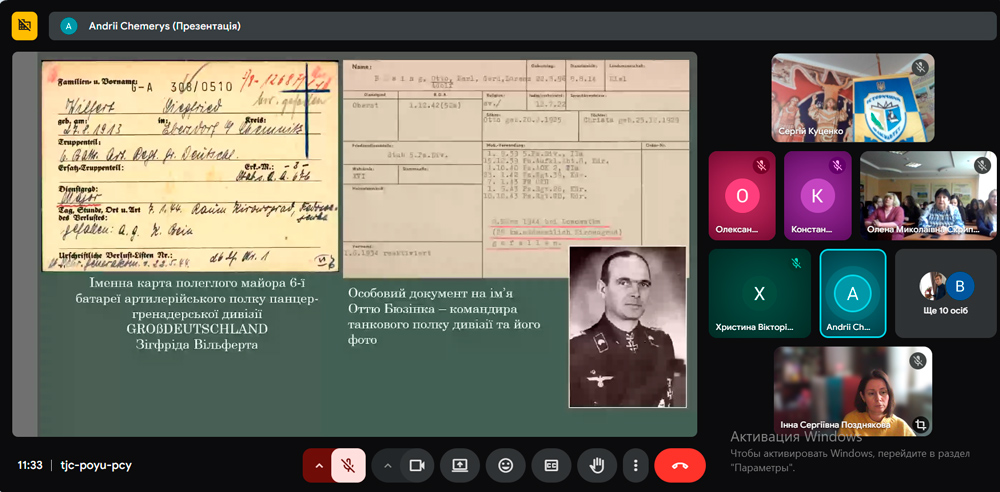1000x492 pixels.
Task: Click the red hang-up phone icon
Action: 680,465
